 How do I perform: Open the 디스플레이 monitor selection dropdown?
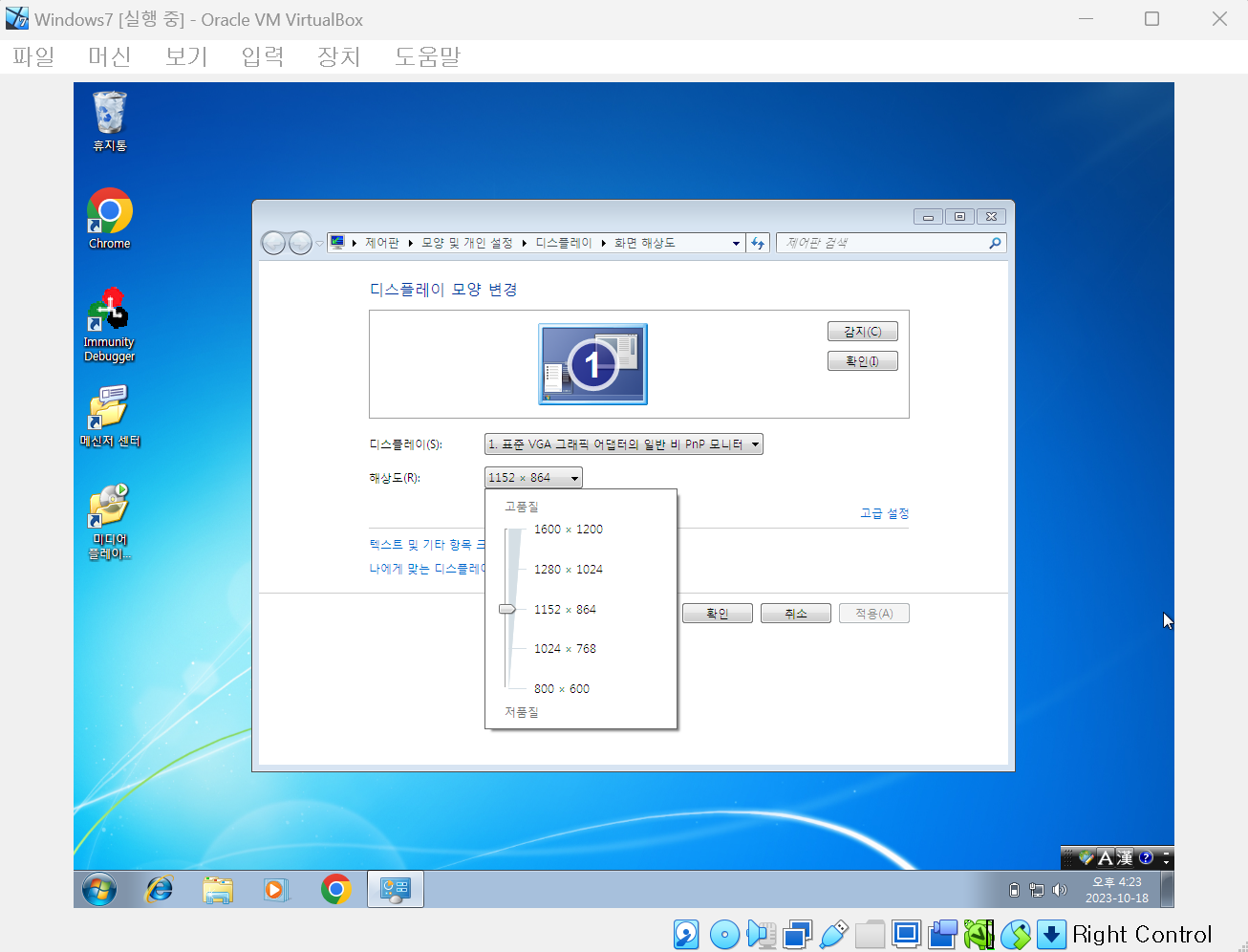(x=623, y=444)
